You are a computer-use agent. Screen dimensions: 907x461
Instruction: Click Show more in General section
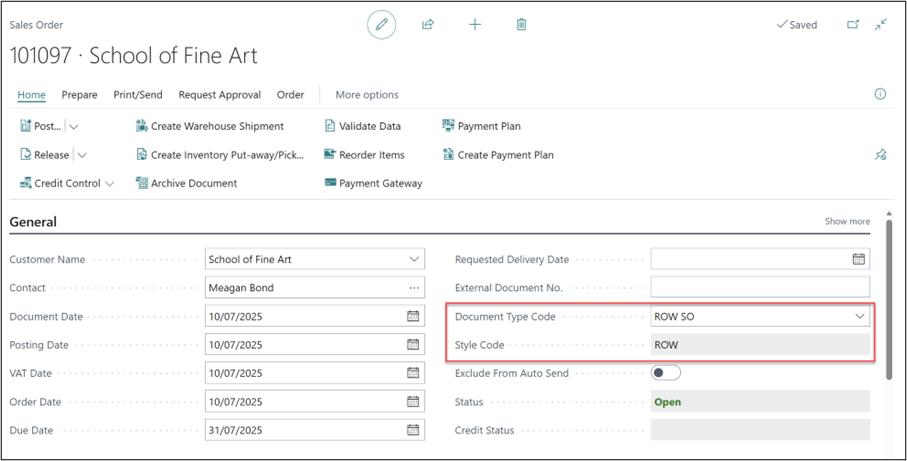click(847, 221)
